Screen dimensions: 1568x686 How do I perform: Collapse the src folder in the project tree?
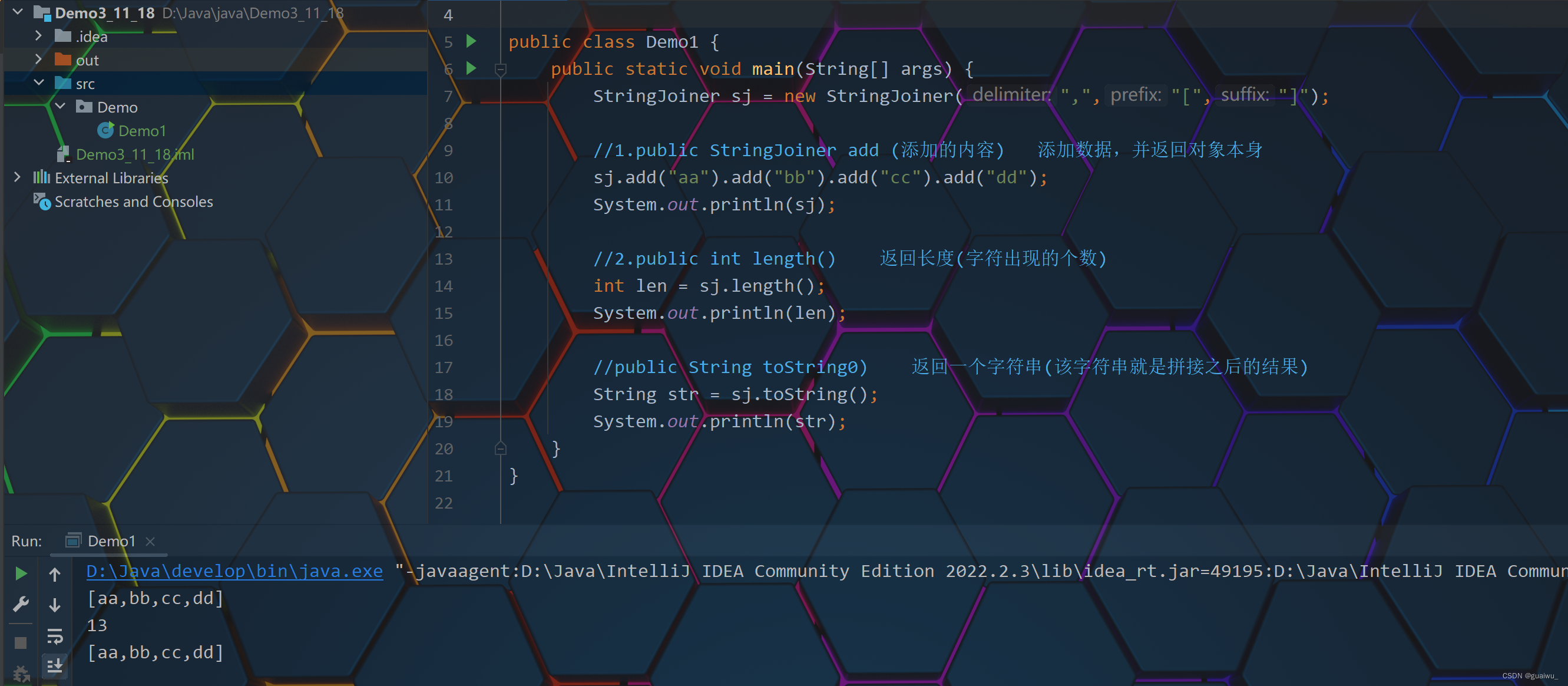pyautogui.click(x=39, y=83)
